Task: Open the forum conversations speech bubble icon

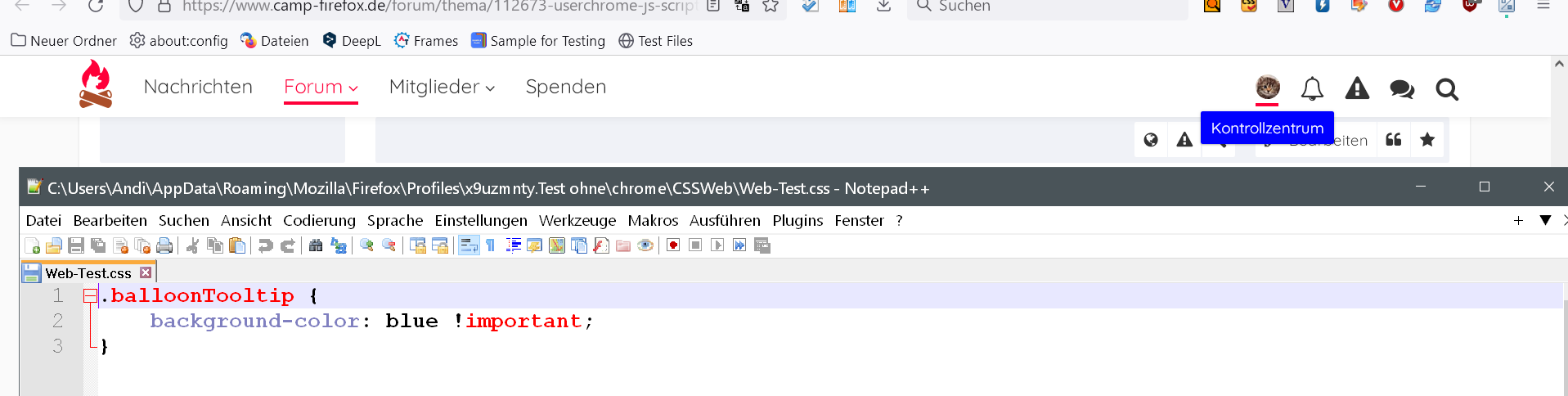Action: click(x=1402, y=88)
